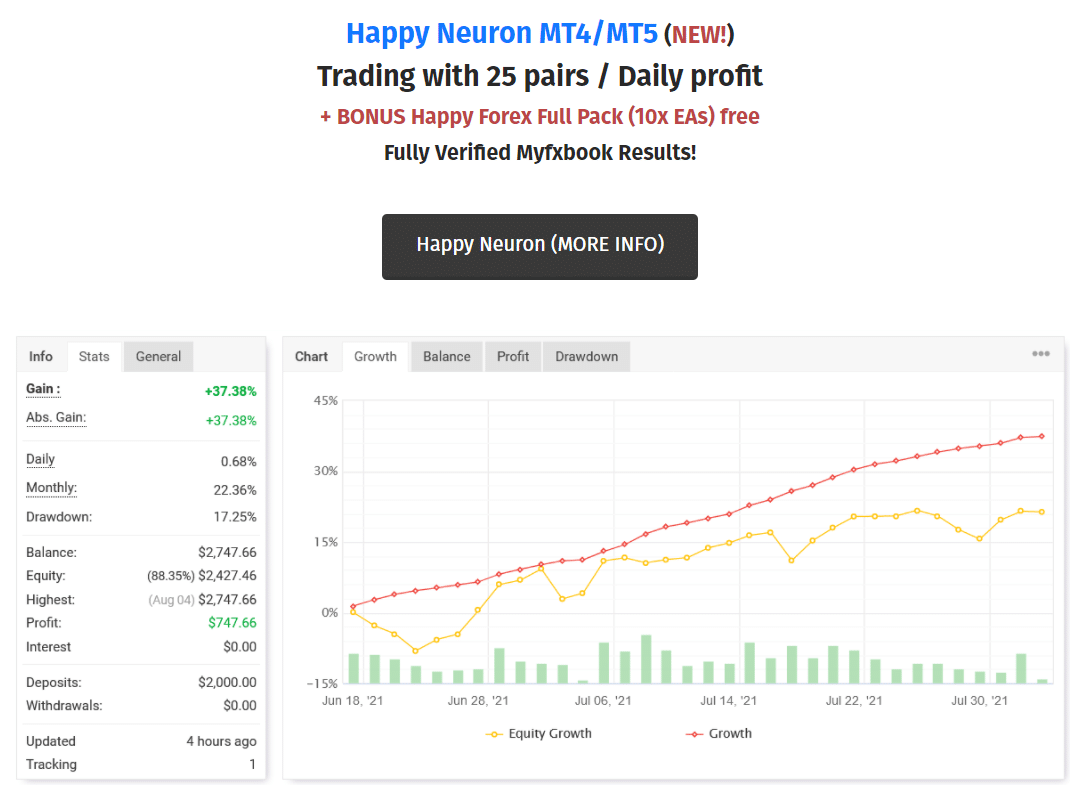
Task: Click the Withdrawals $0.00 value
Action: [x=239, y=706]
